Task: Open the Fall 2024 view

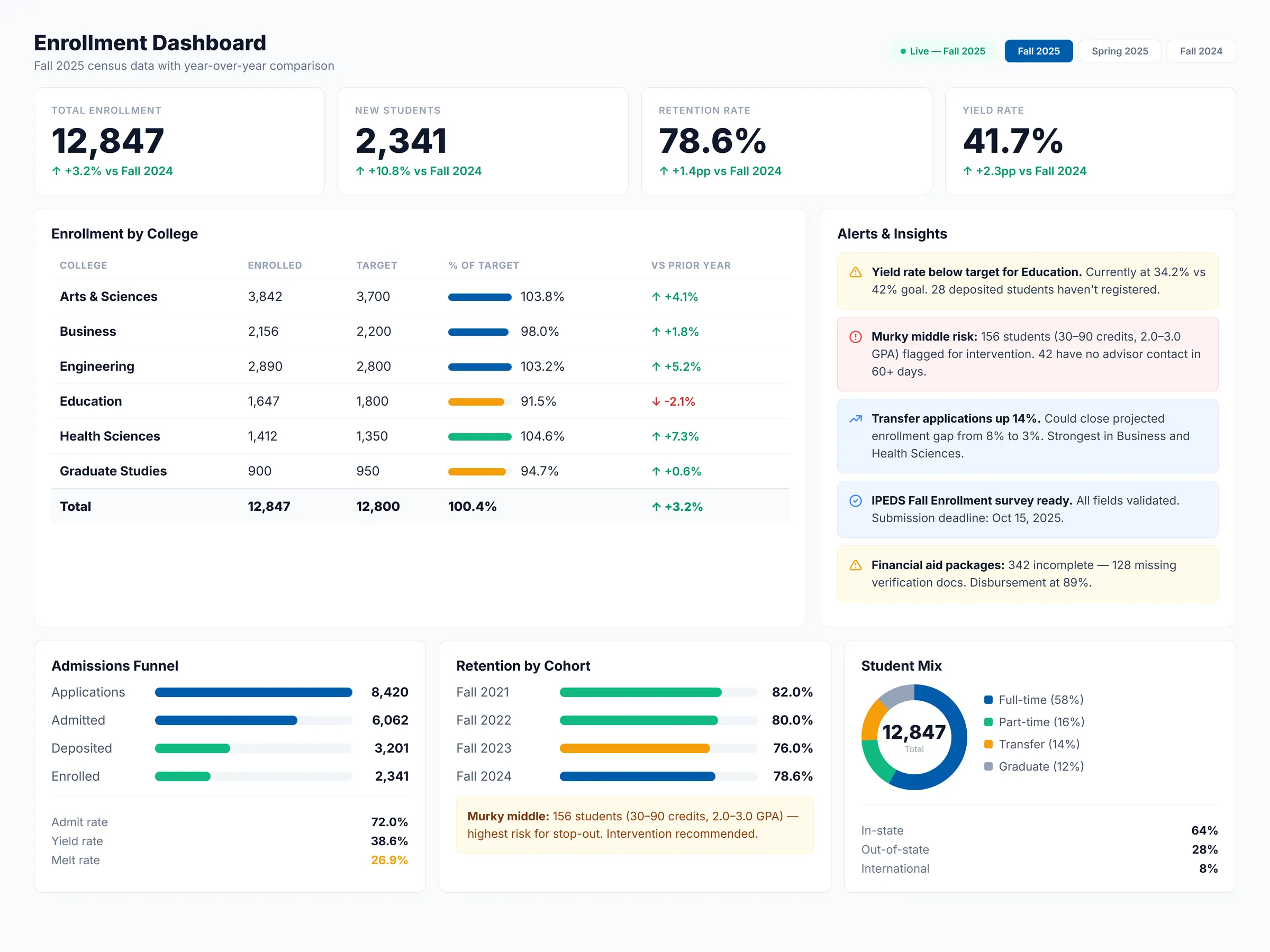Action: pos(1201,50)
